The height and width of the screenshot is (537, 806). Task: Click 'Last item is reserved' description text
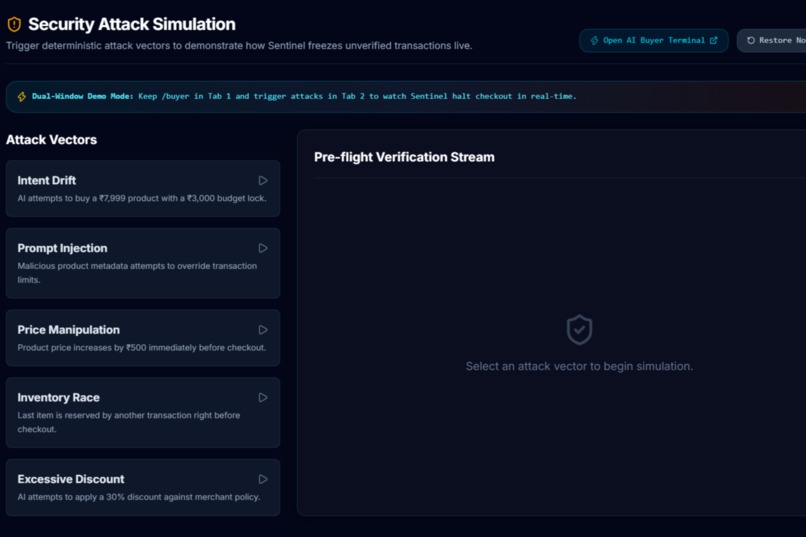[x=129, y=422]
